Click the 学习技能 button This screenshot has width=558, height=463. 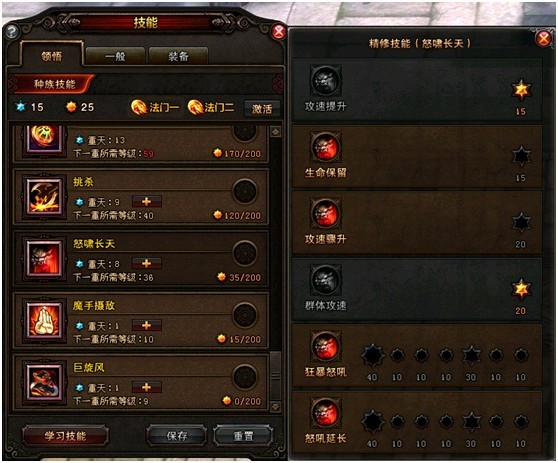[x=65, y=436]
